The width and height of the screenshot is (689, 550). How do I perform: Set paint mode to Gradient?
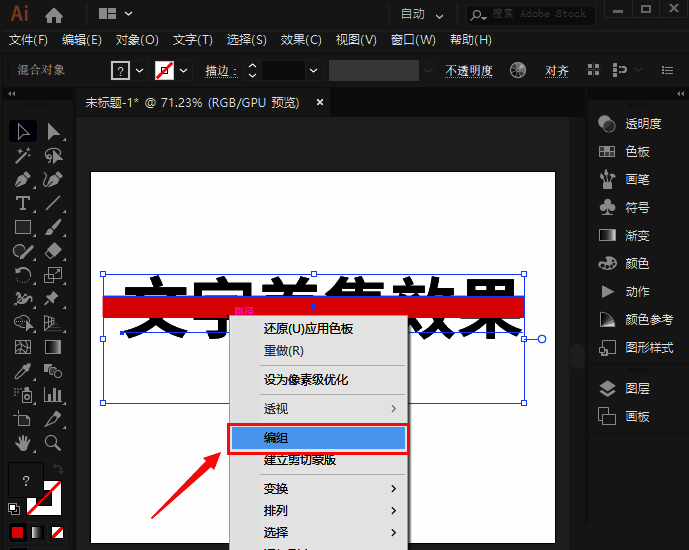(37, 532)
